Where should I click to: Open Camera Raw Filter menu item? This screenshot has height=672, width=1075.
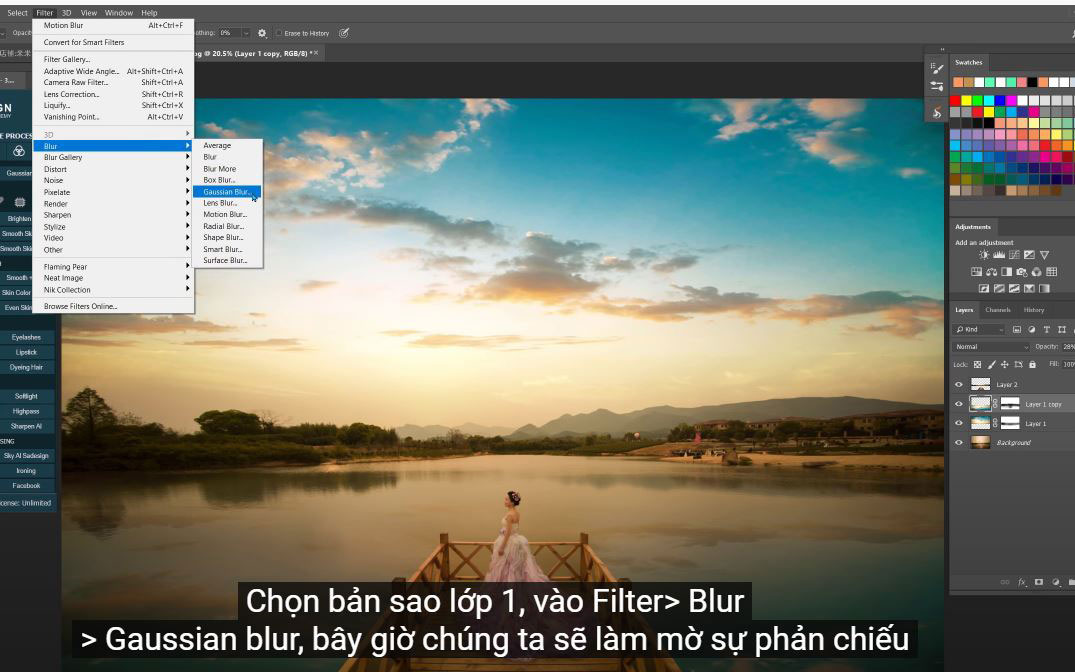[114, 82]
